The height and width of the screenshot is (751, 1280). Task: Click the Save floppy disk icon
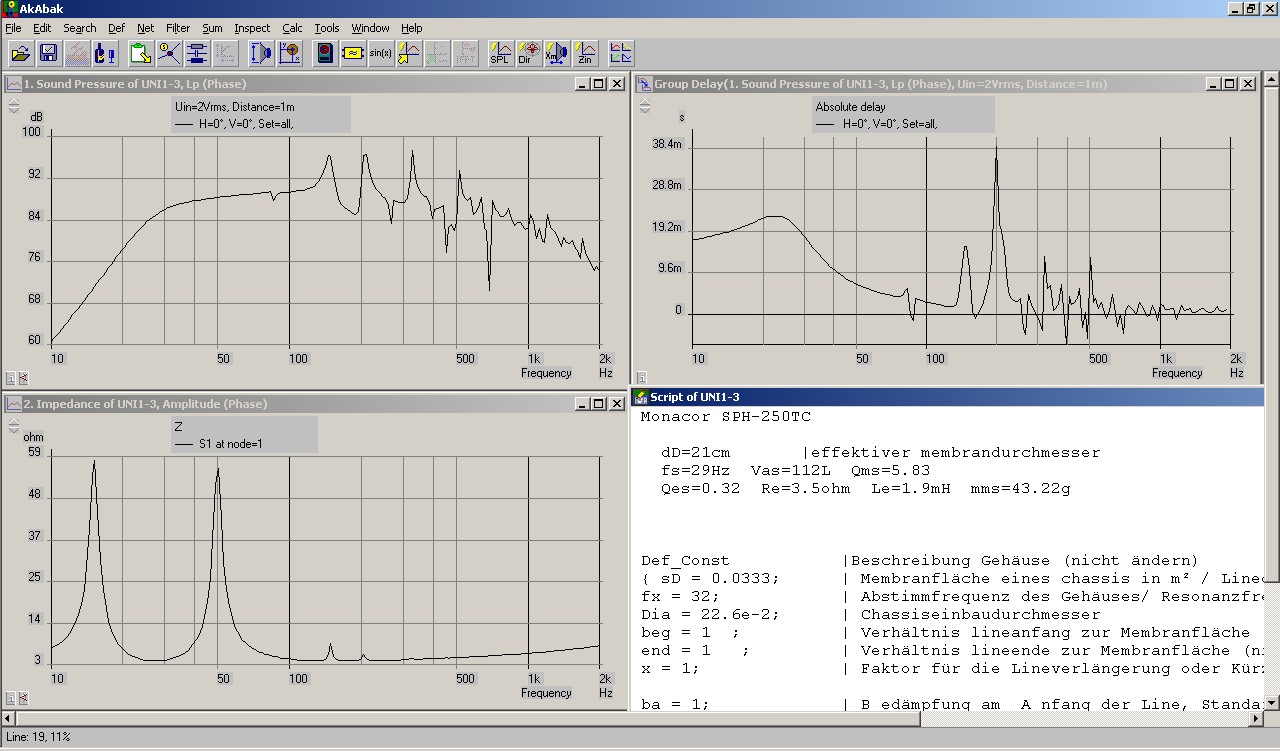pos(48,54)
